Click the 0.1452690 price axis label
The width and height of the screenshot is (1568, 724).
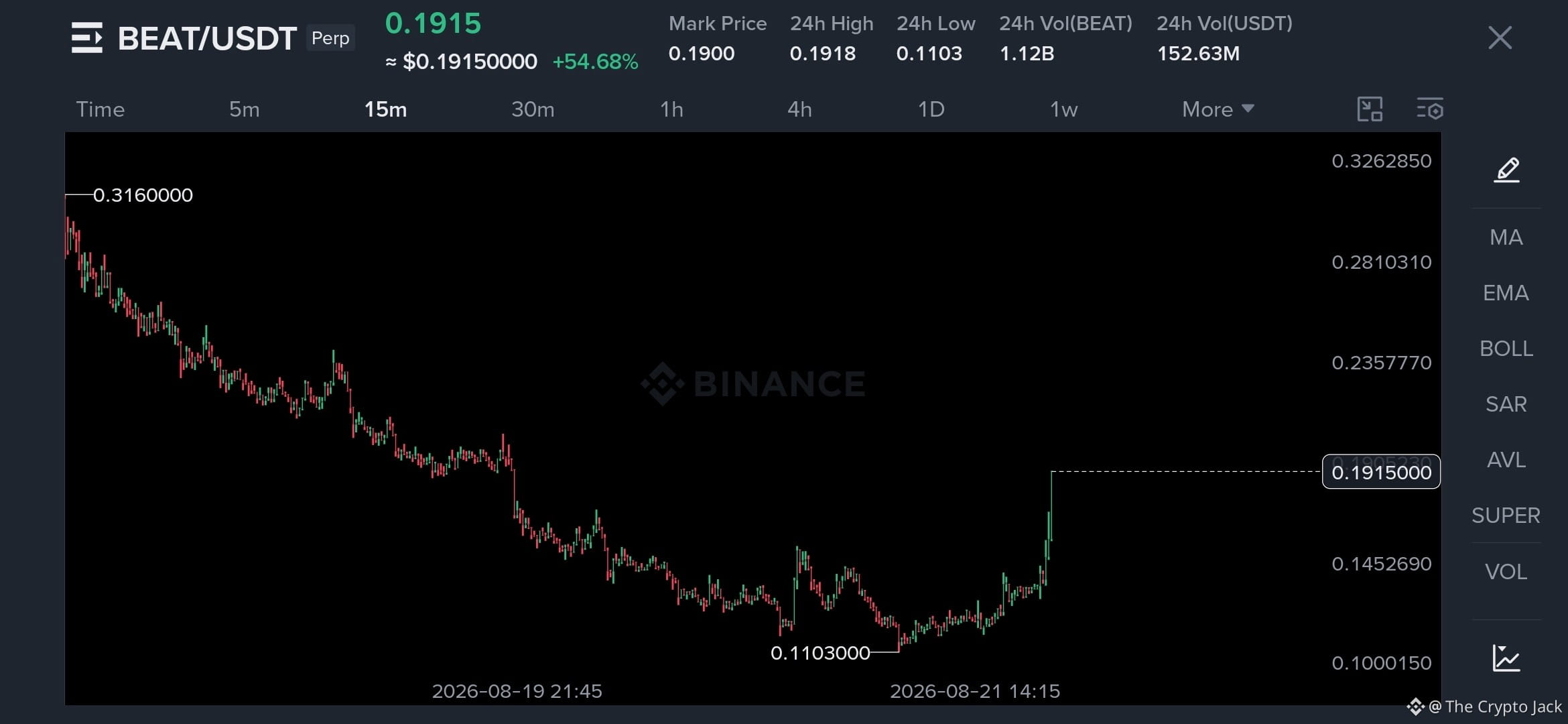(x=1381, y=564)
